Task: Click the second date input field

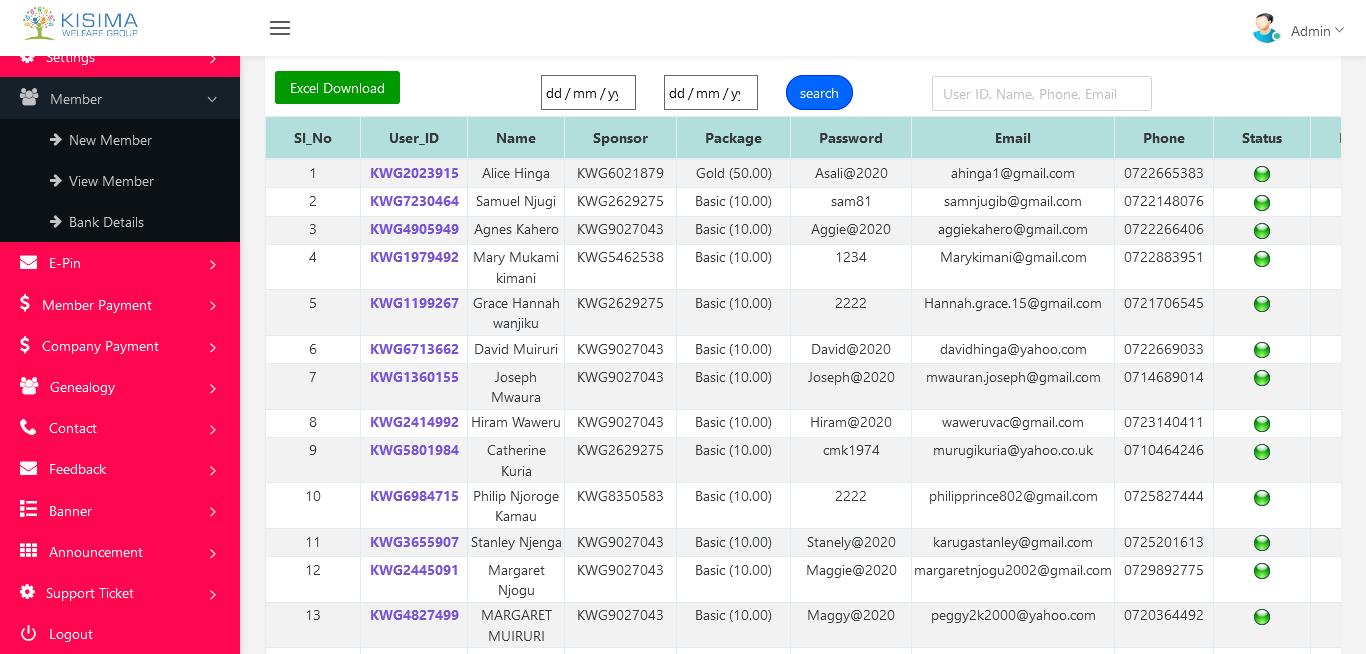Action: (x=711, y=93)
